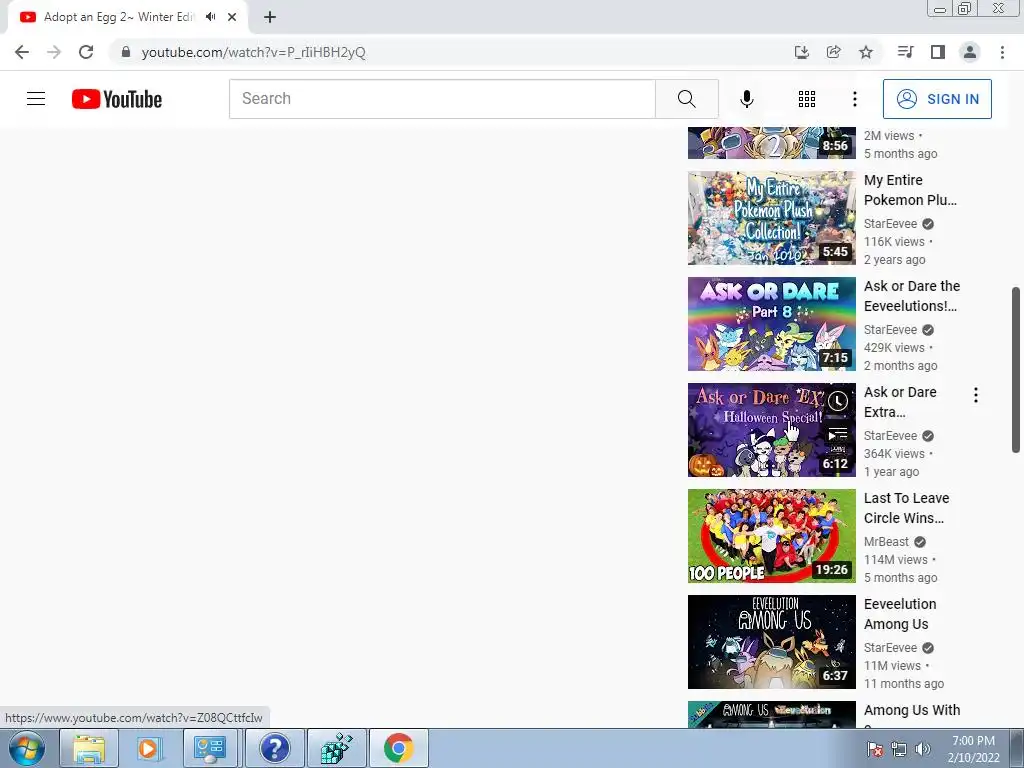Click the 'Eeveelution Among Us' title
The height and width of the screenshot is (768, 1024).
point(900,614)
